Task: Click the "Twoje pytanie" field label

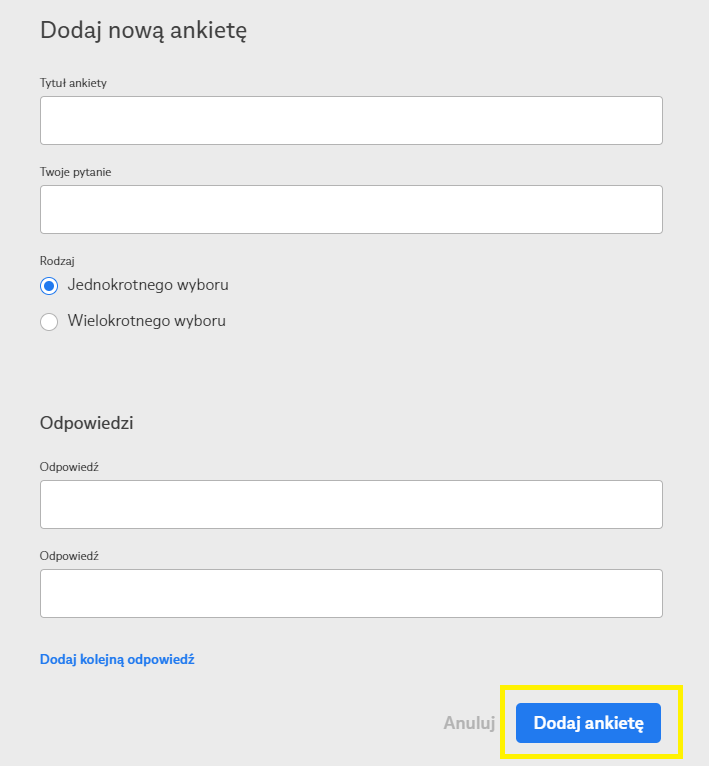Action: pos(76,172)
